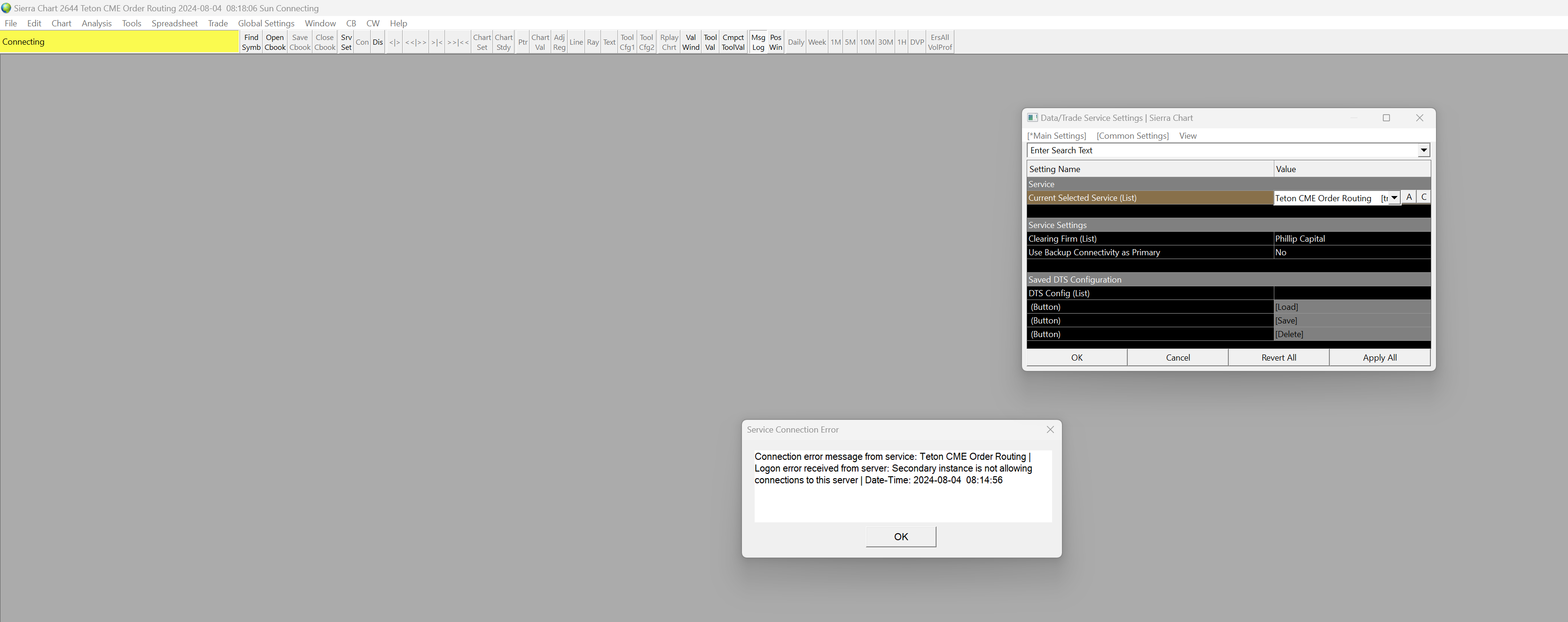Viewport: 1568px width, 622px height.
Task: Toggle the Pos Win toolbar button
Action: point(775,42)
